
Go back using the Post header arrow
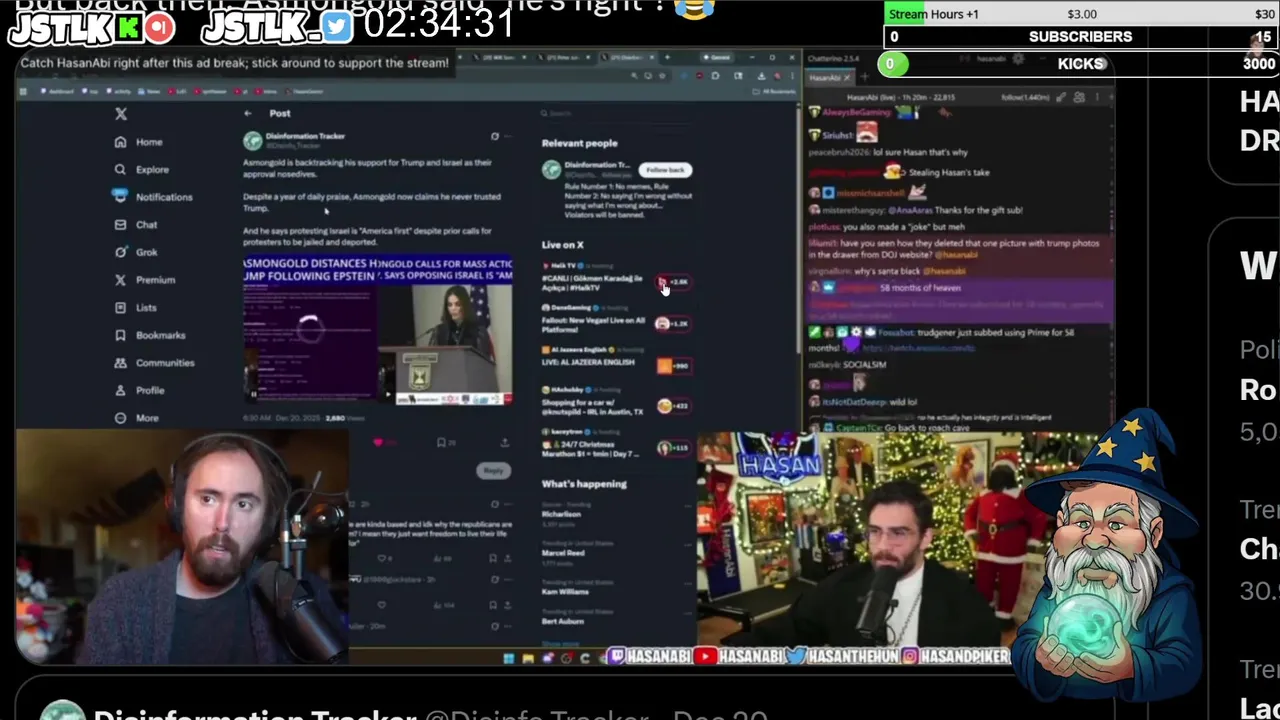[248, 113]
